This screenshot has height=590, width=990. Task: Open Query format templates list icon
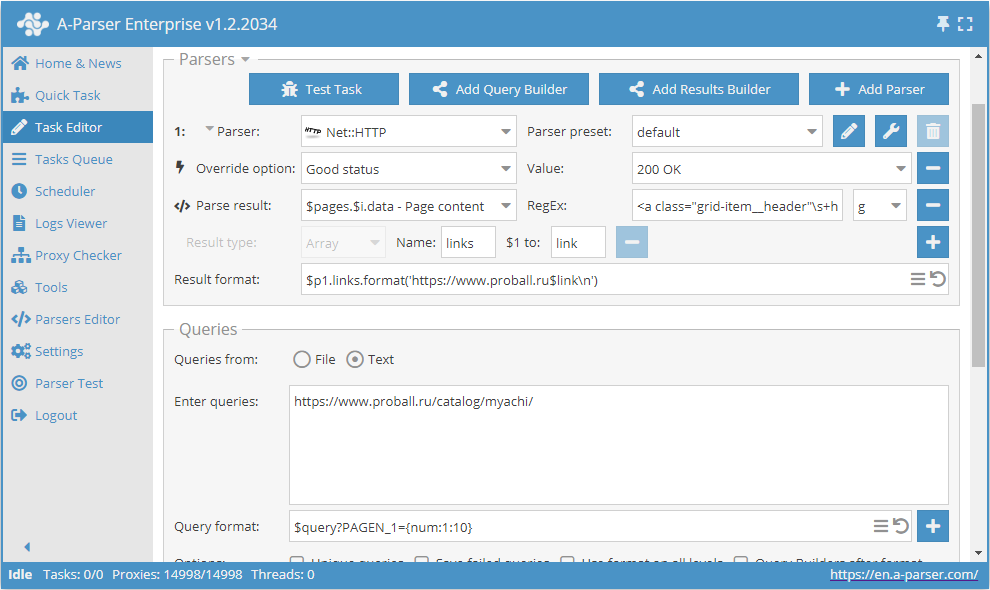pyautogui.click(x=880, y=526)
